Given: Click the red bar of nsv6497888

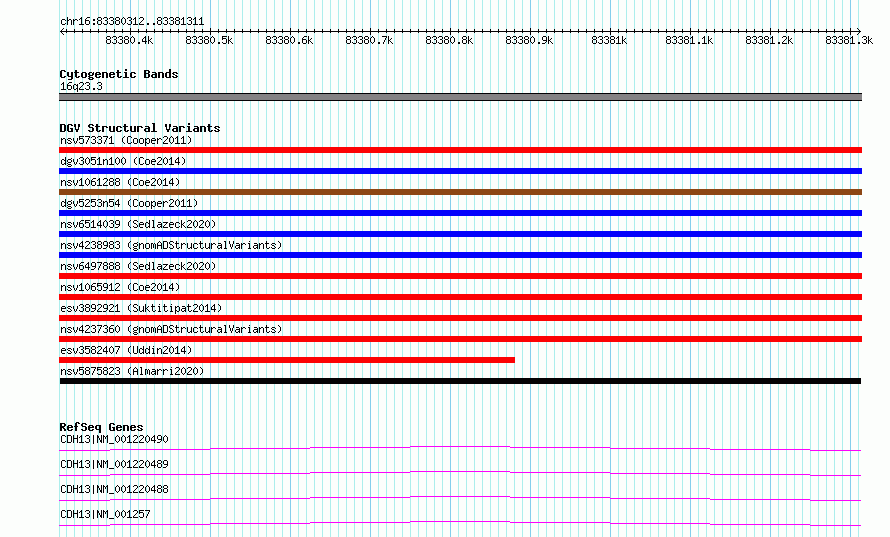Looking at the screenshot, I should [x=460, y=276].
